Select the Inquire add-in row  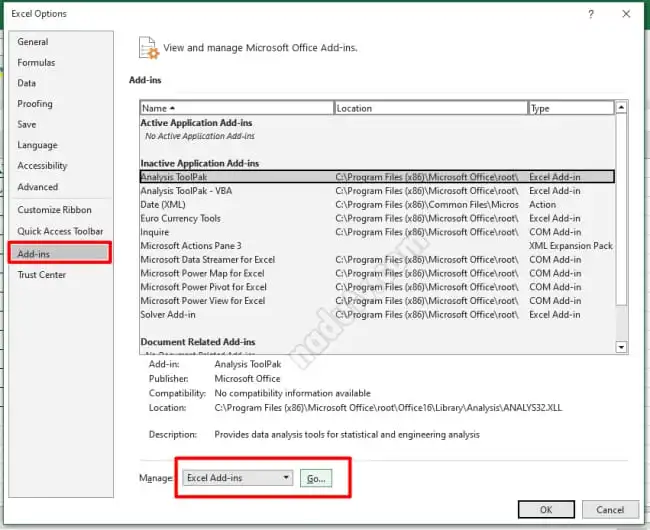tap(377, 232)
